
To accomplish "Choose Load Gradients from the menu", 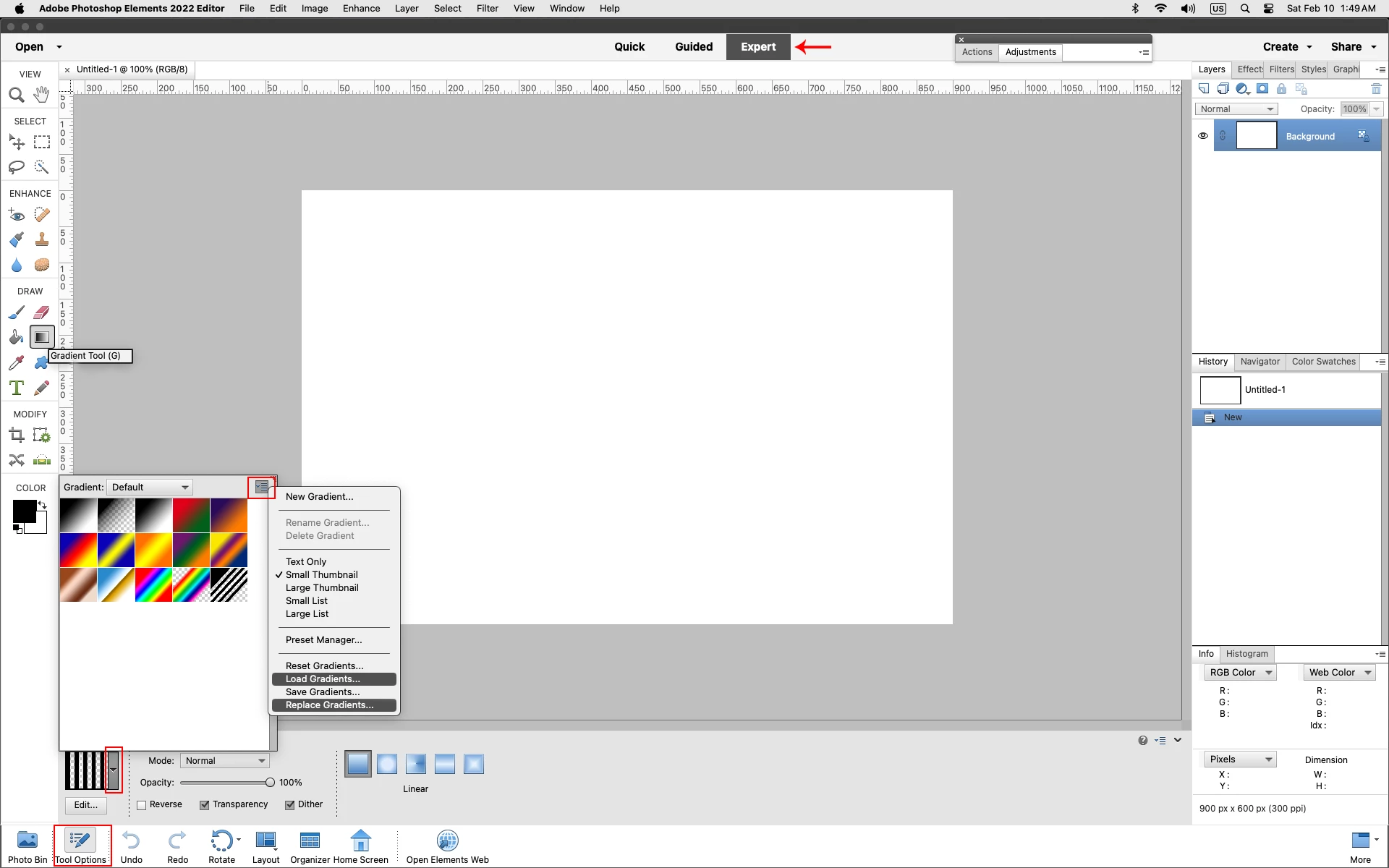I will 323,679.
